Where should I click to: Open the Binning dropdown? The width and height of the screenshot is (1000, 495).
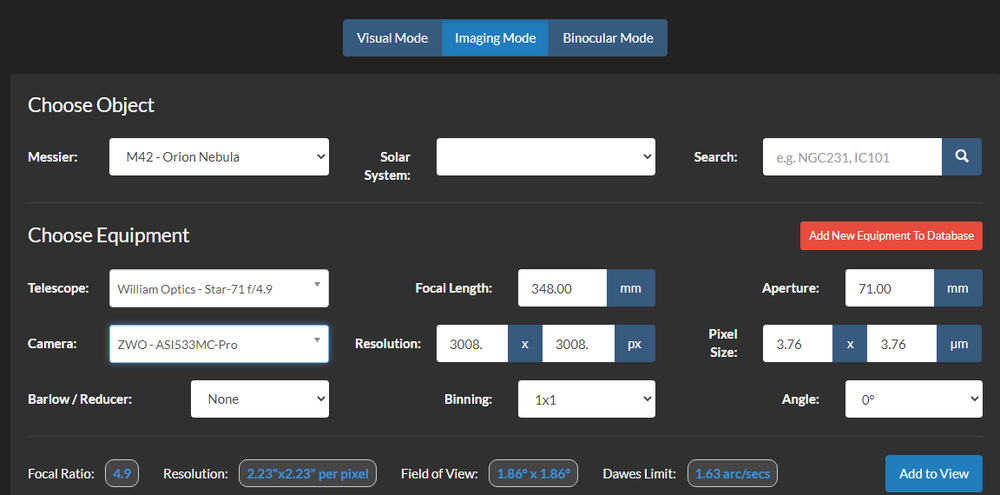[x=586, y=399]
